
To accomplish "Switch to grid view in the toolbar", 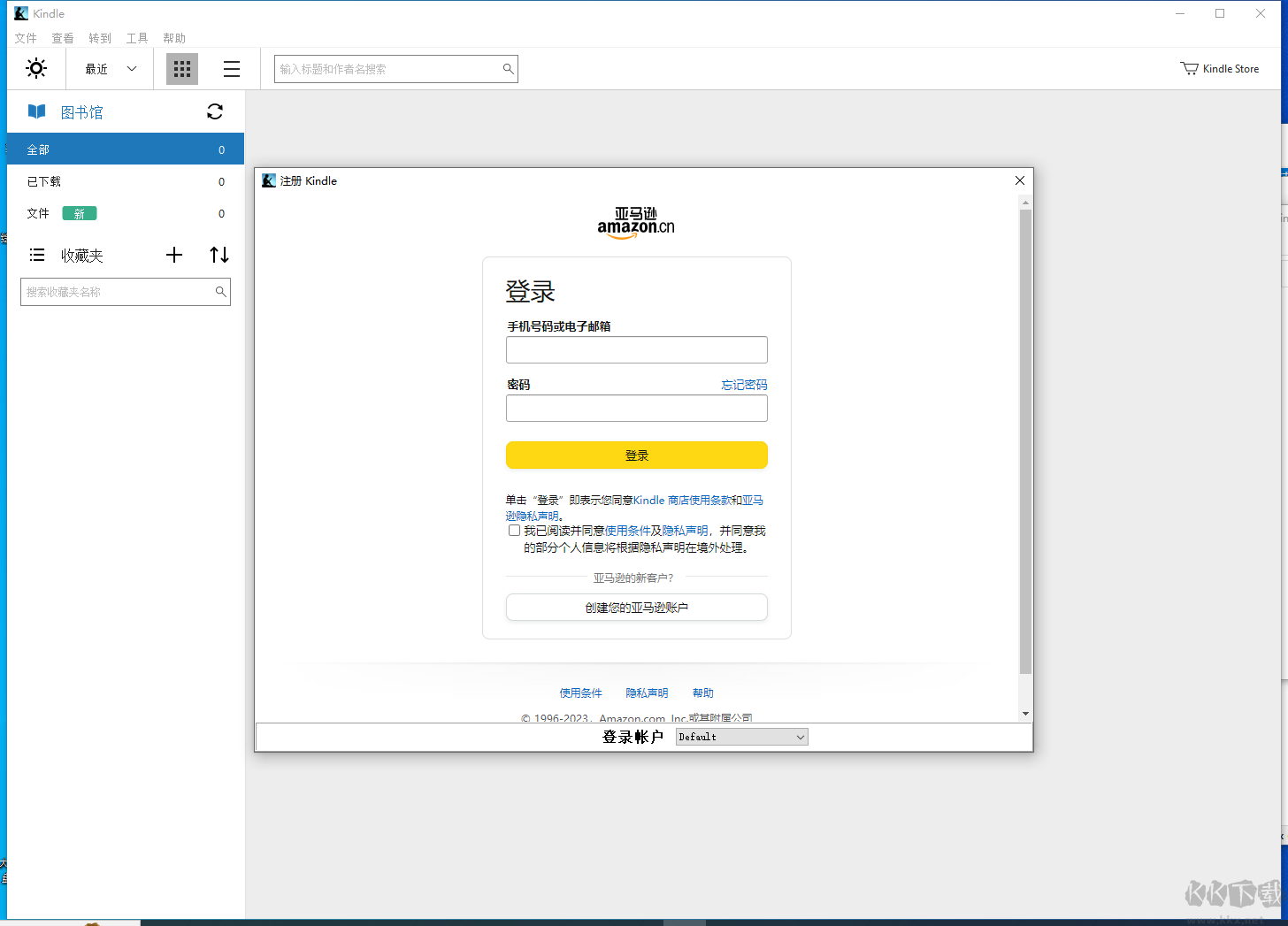I will coord(181,68).
